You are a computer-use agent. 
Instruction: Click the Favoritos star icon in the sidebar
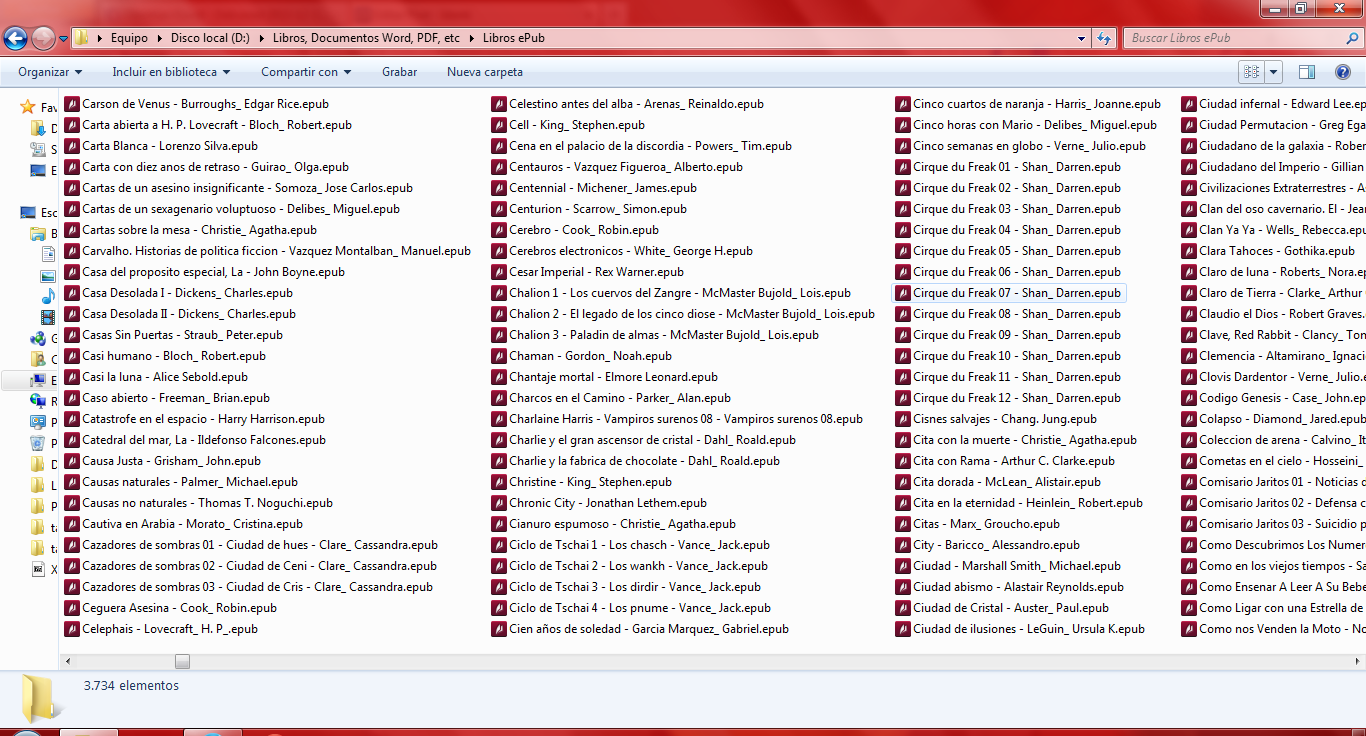28,107
